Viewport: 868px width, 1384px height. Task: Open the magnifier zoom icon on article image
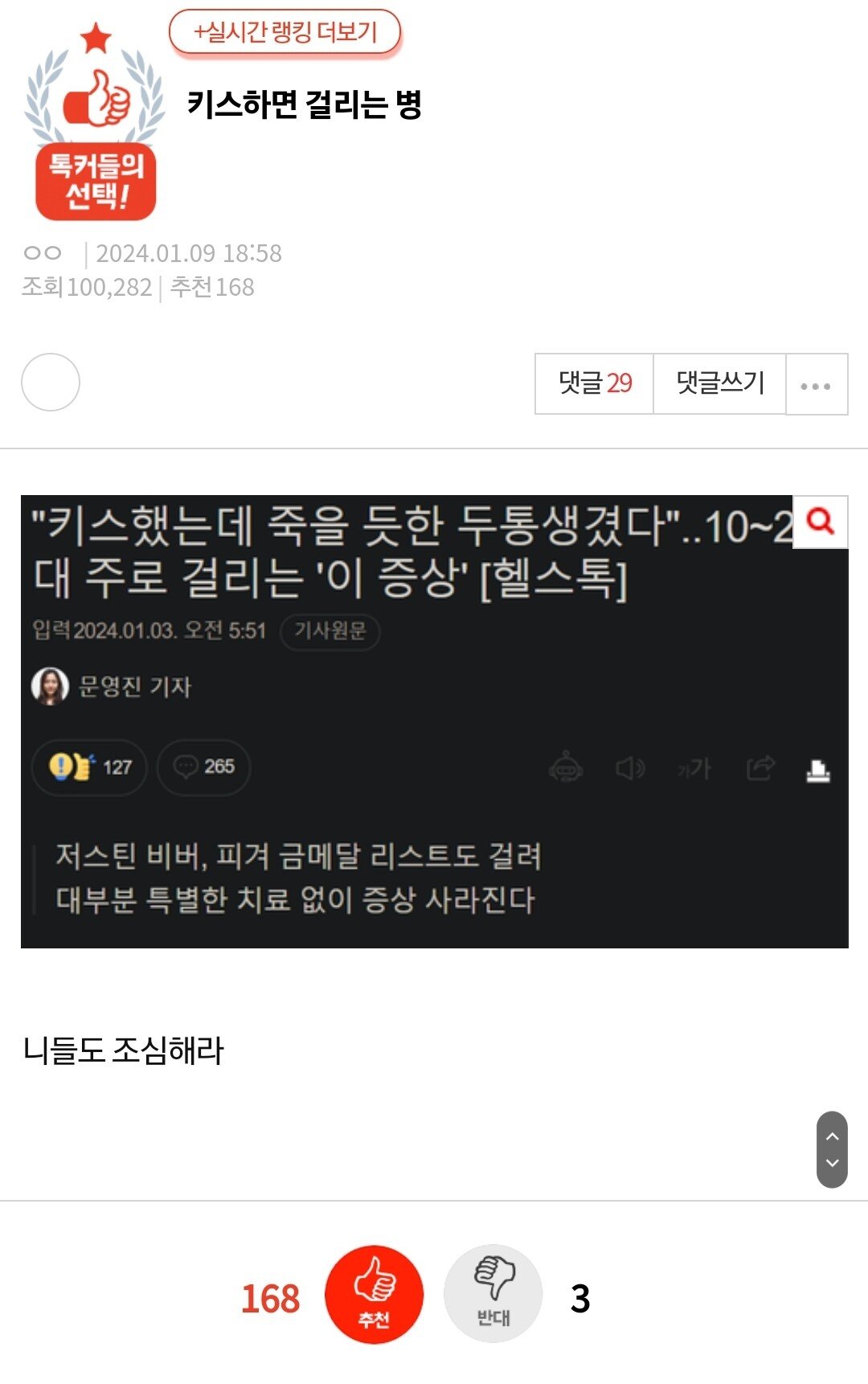(821, 522)
